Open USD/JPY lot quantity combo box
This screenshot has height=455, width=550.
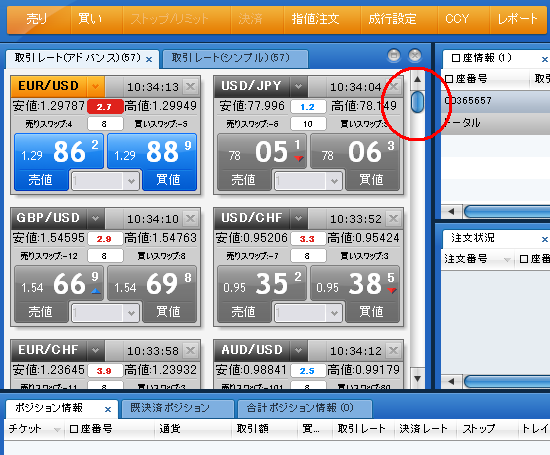[308, 181]
